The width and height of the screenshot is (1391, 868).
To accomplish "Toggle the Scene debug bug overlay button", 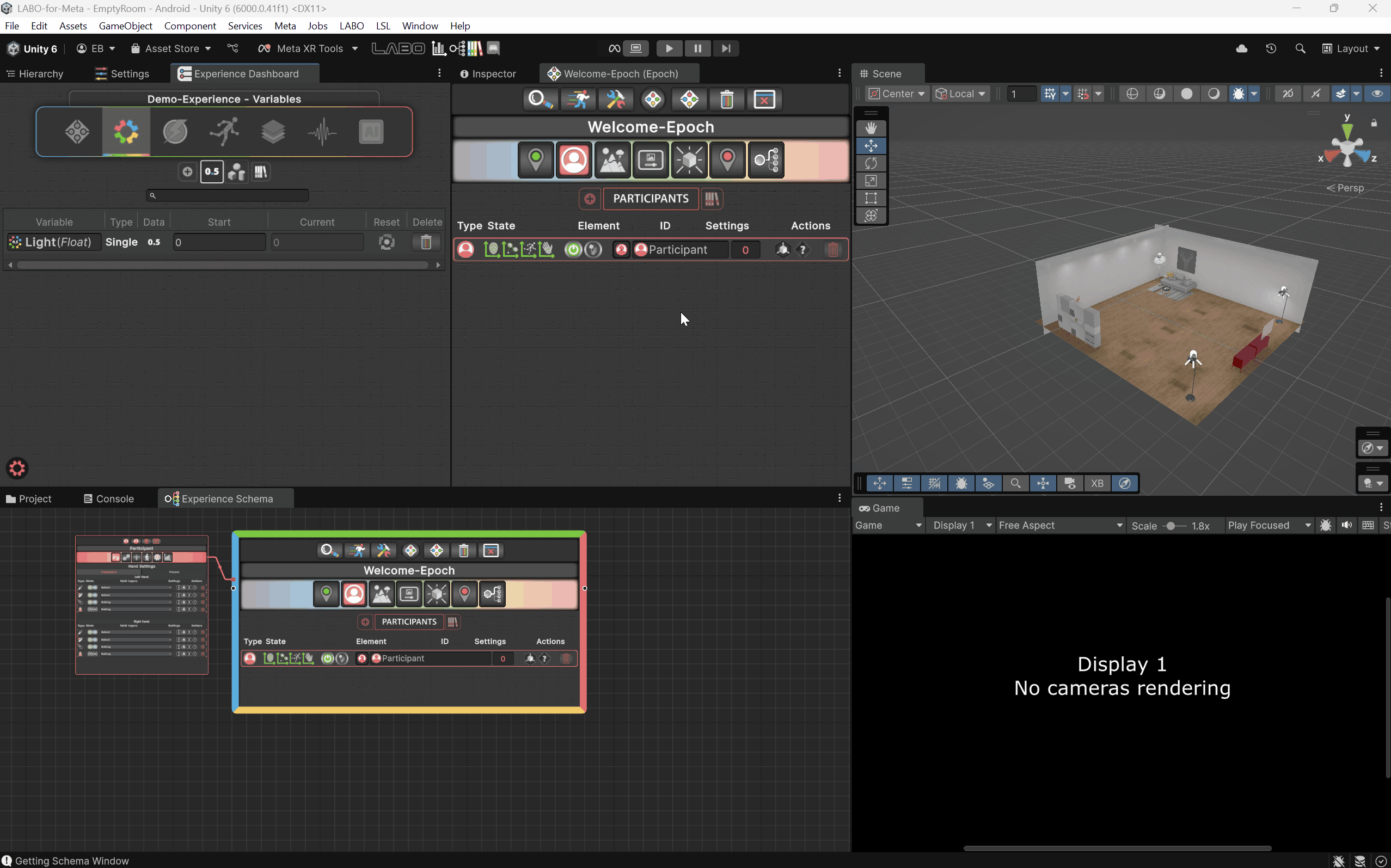I will [961, 484].
